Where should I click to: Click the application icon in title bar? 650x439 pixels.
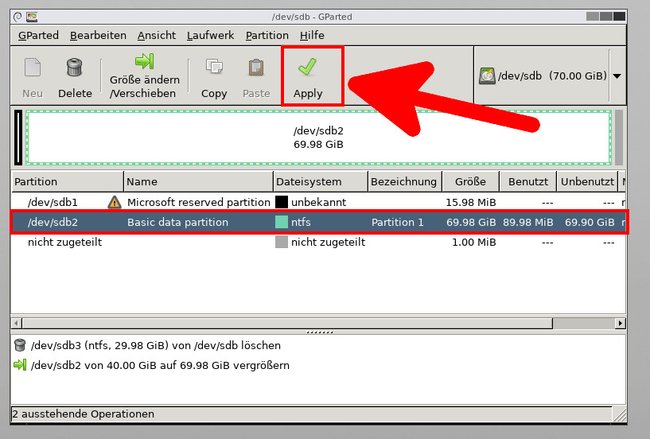click(x=32, y=17)
